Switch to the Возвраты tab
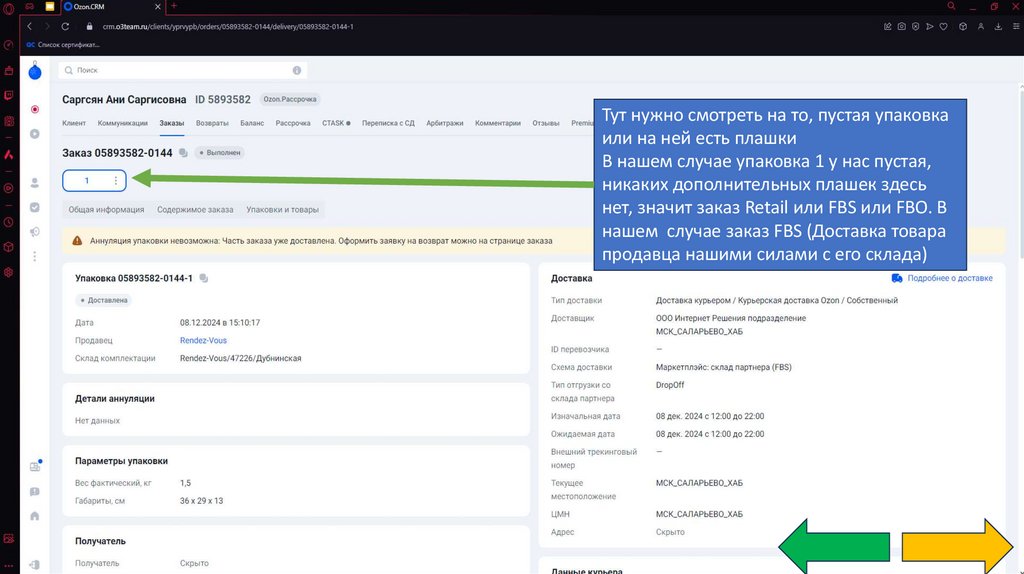1024x574 pixels. (212, 124)
